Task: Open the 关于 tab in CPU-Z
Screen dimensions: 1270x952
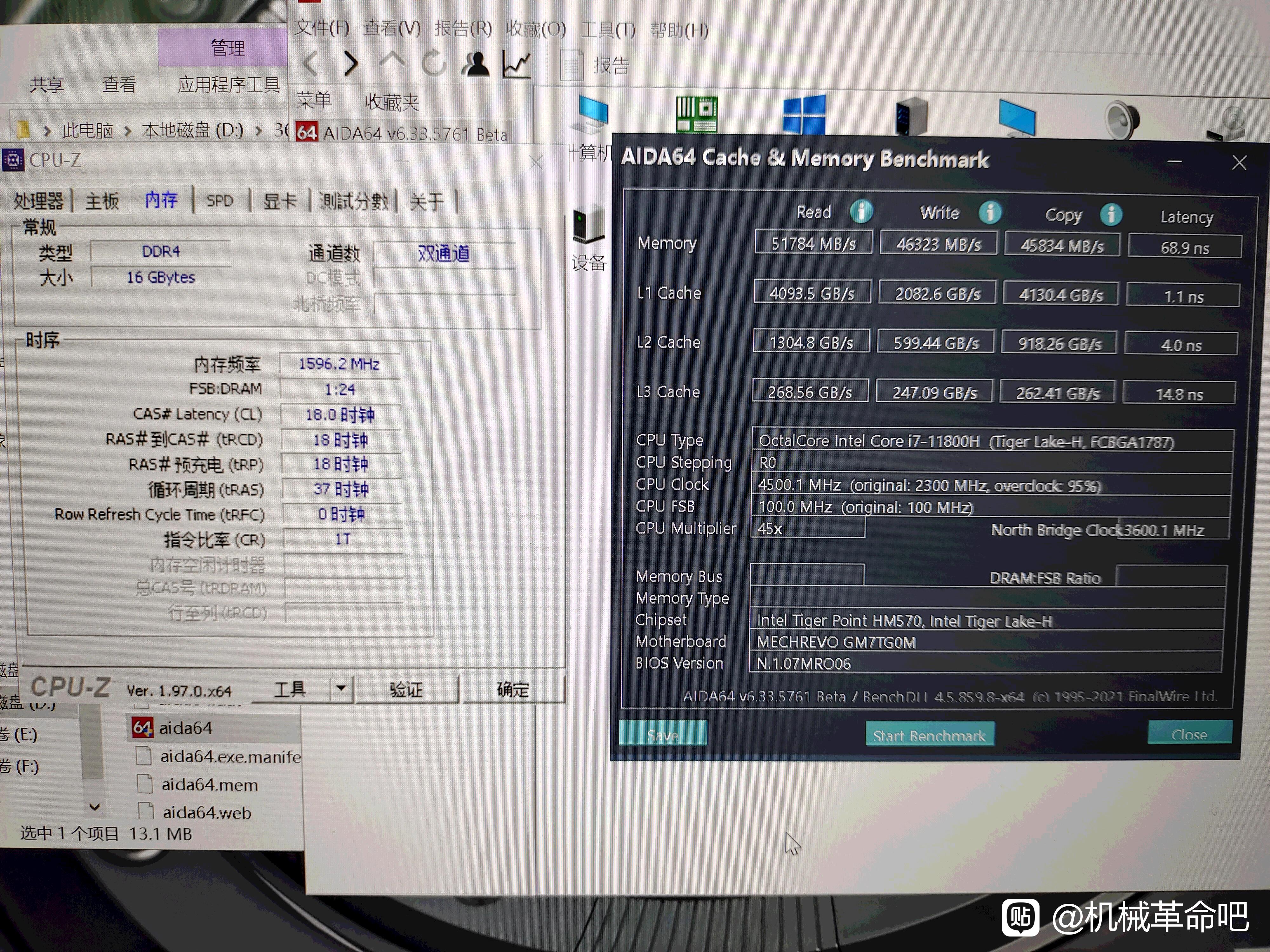Action: (x=427, y=202)
